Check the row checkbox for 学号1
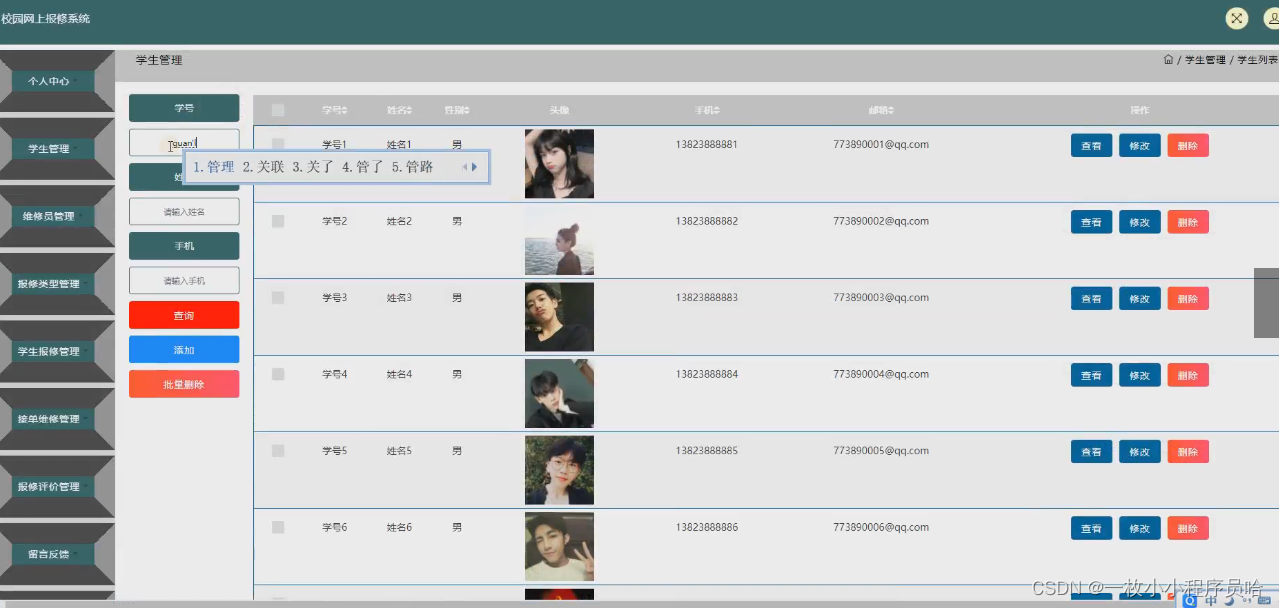 [x=278, y=144]
